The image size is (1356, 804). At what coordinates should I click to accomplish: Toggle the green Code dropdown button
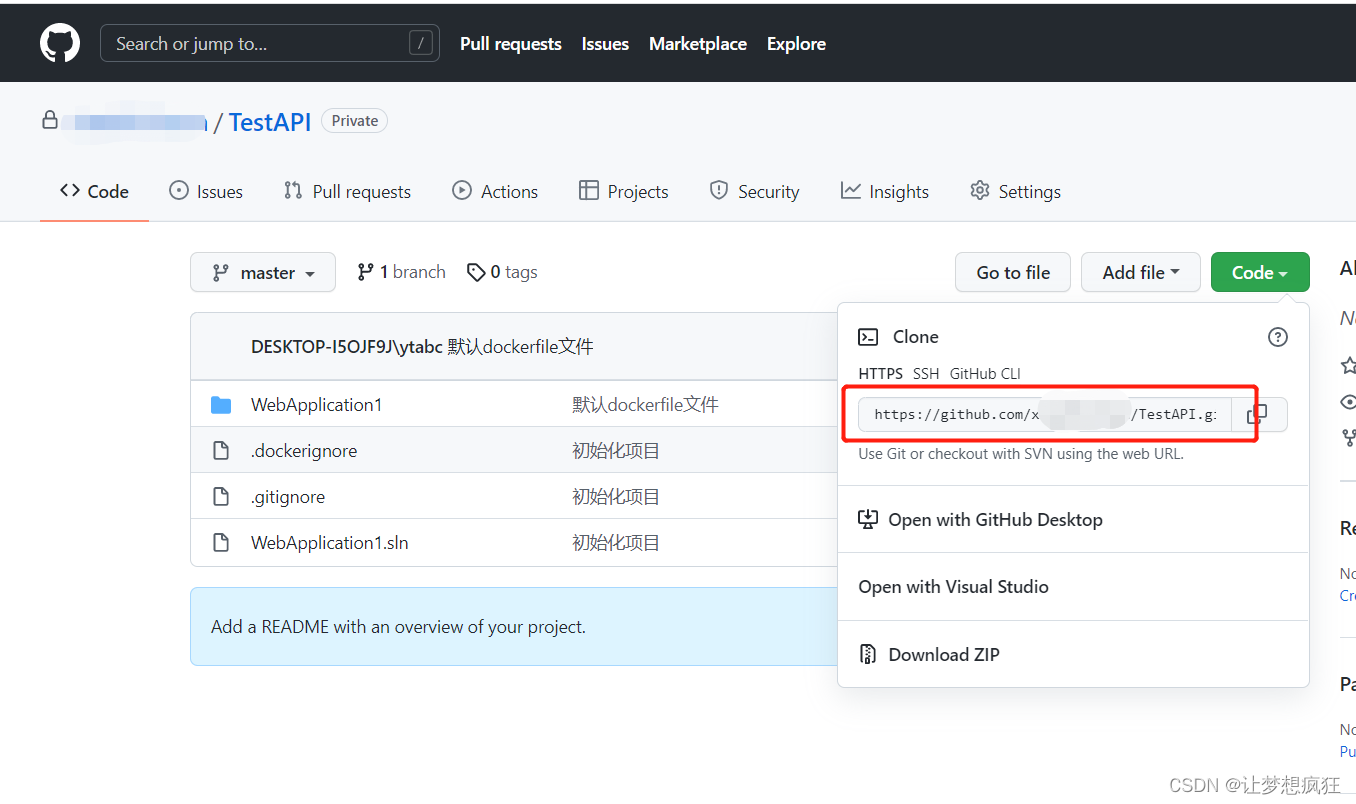1260,272
